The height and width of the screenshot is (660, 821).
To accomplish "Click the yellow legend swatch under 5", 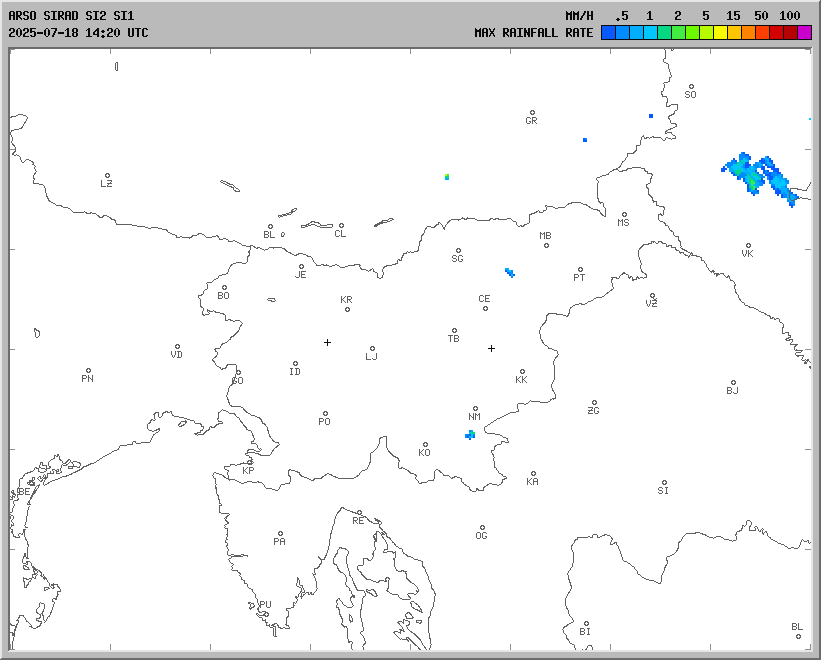I will point(720,33).
